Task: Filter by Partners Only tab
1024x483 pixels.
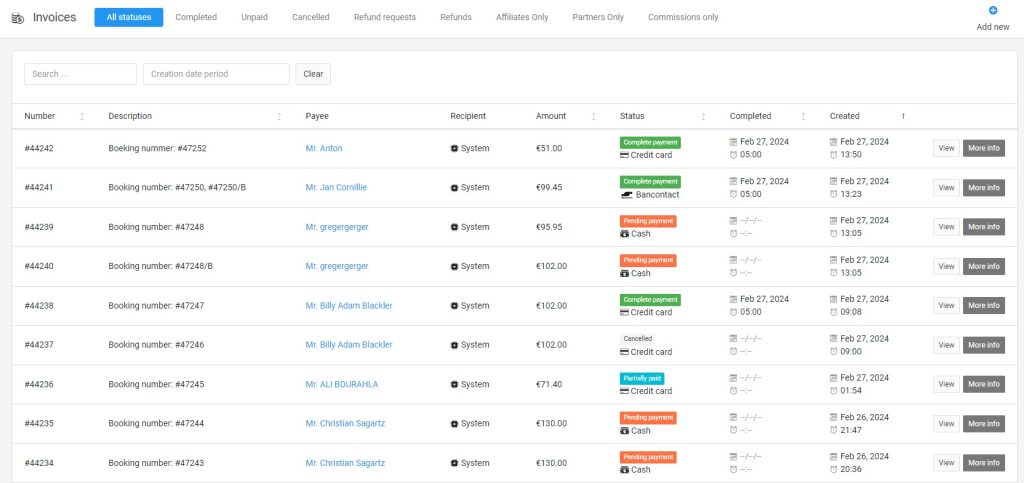Action: click(x=598, y=18)
